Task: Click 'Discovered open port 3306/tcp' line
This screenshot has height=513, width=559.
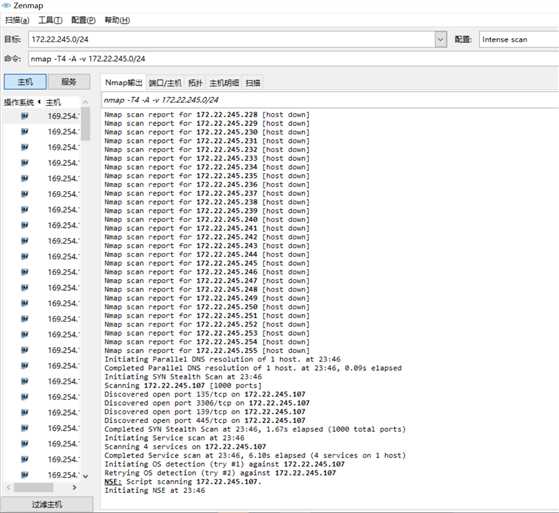Action: pos(207,403)
